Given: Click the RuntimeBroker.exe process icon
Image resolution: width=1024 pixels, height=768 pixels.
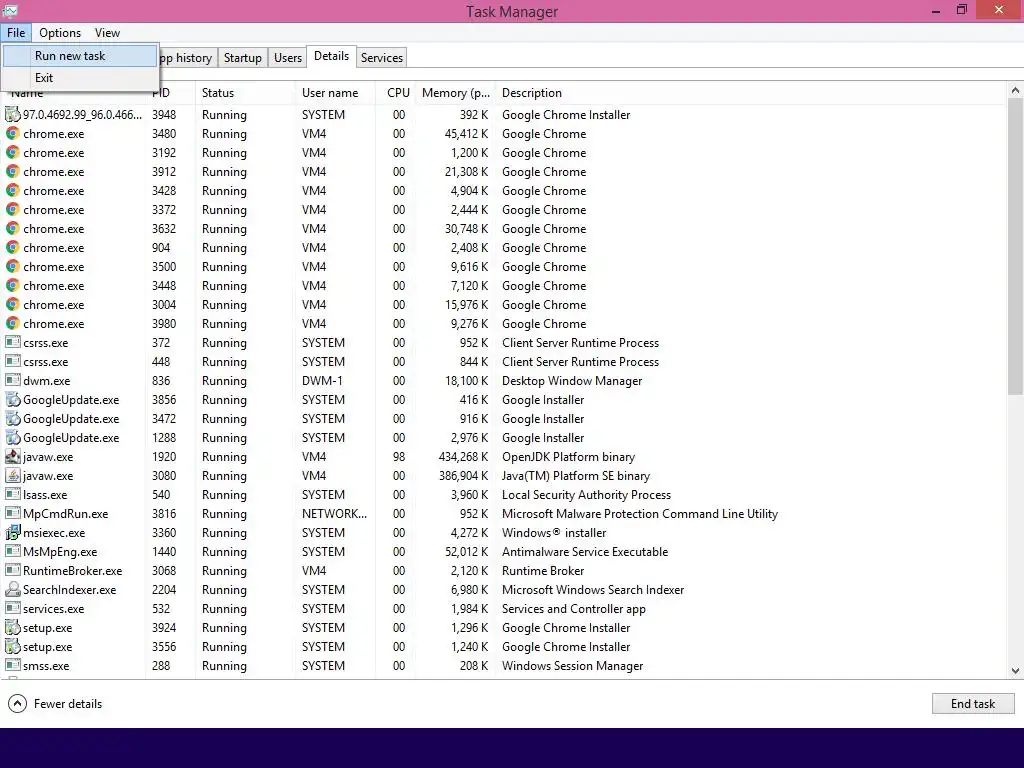Looking at the screenshot, I should point(12,570).
